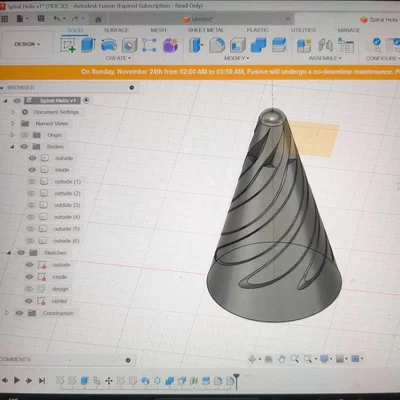Select the Revolve tool icon
The height and width of the screenshot is (400, 400).
click(109, 45)
